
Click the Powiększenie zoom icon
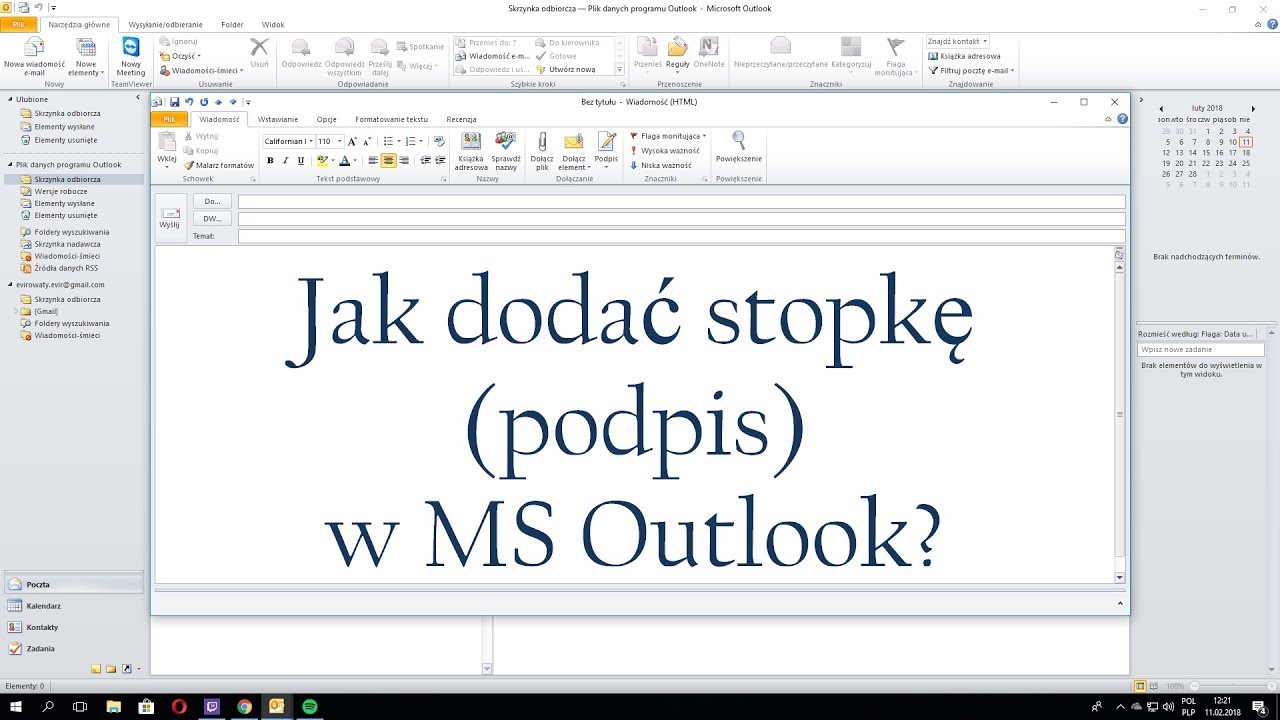(x=739, y=141)
